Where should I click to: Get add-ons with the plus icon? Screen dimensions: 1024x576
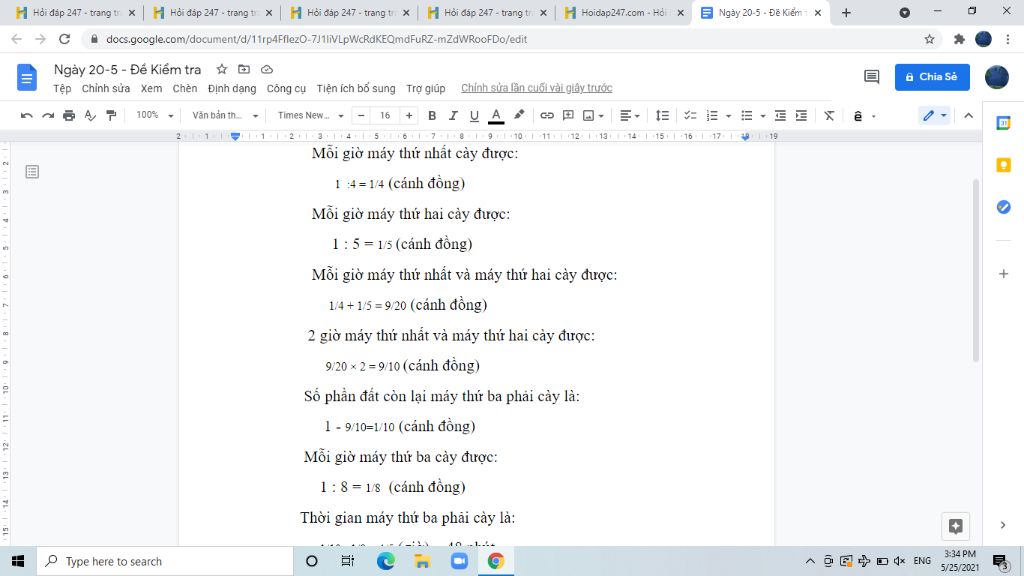(x=1004, y=274)
